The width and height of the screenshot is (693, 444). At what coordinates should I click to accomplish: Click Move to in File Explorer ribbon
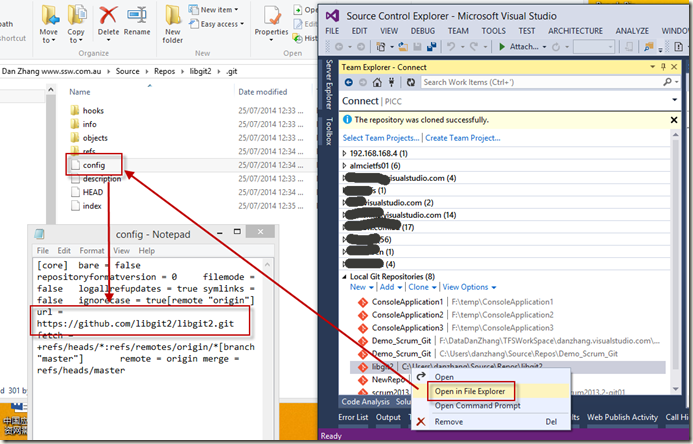49,24
